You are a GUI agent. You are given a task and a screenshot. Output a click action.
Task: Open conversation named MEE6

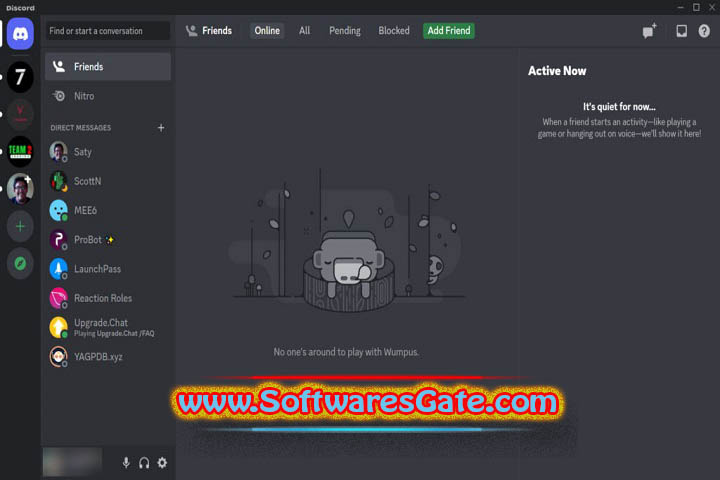tap(108, 210)
